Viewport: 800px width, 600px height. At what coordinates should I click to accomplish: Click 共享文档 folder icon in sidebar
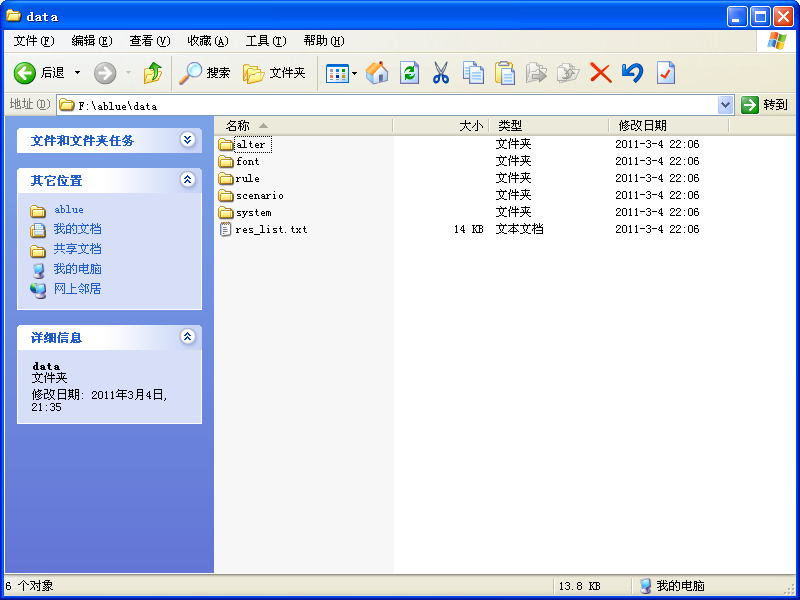pyautogui.click(x=38, y=251)
